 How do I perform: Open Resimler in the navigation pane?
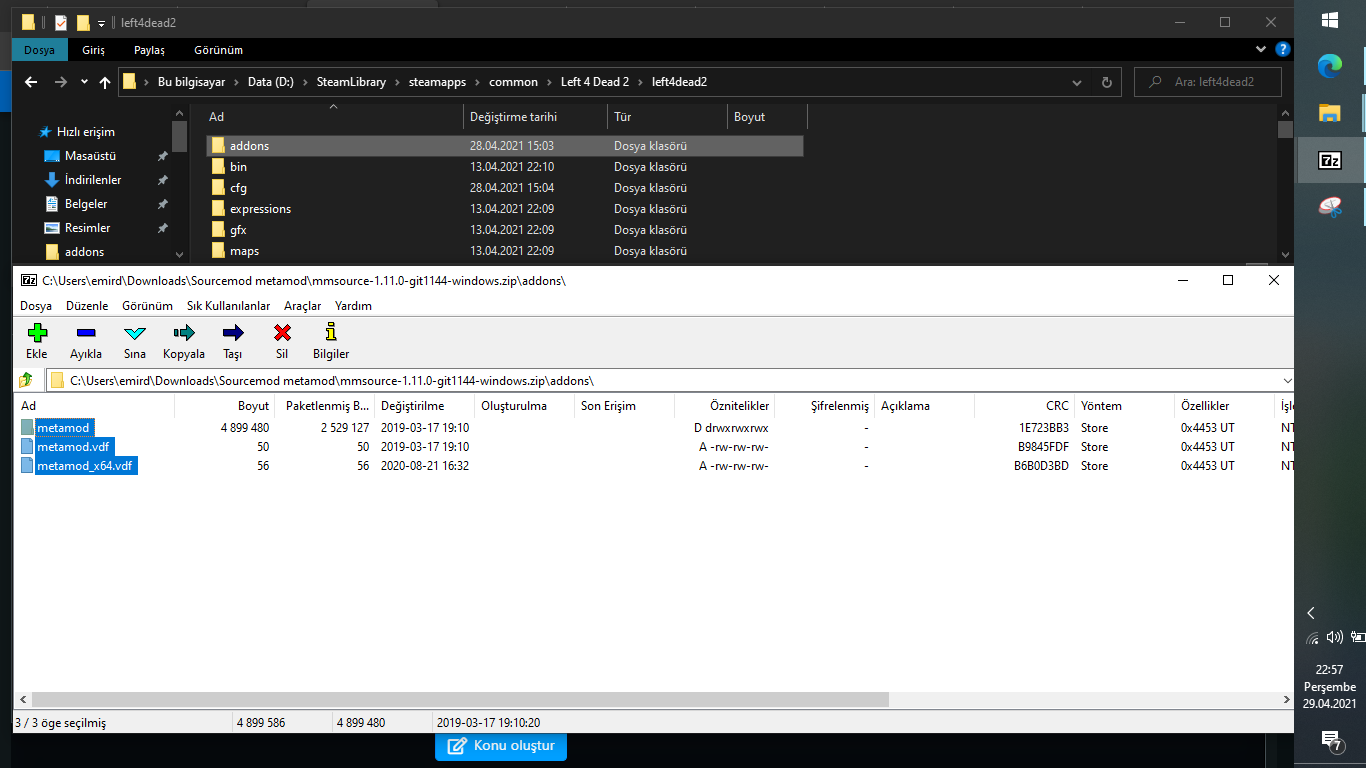tap(87, 228)
